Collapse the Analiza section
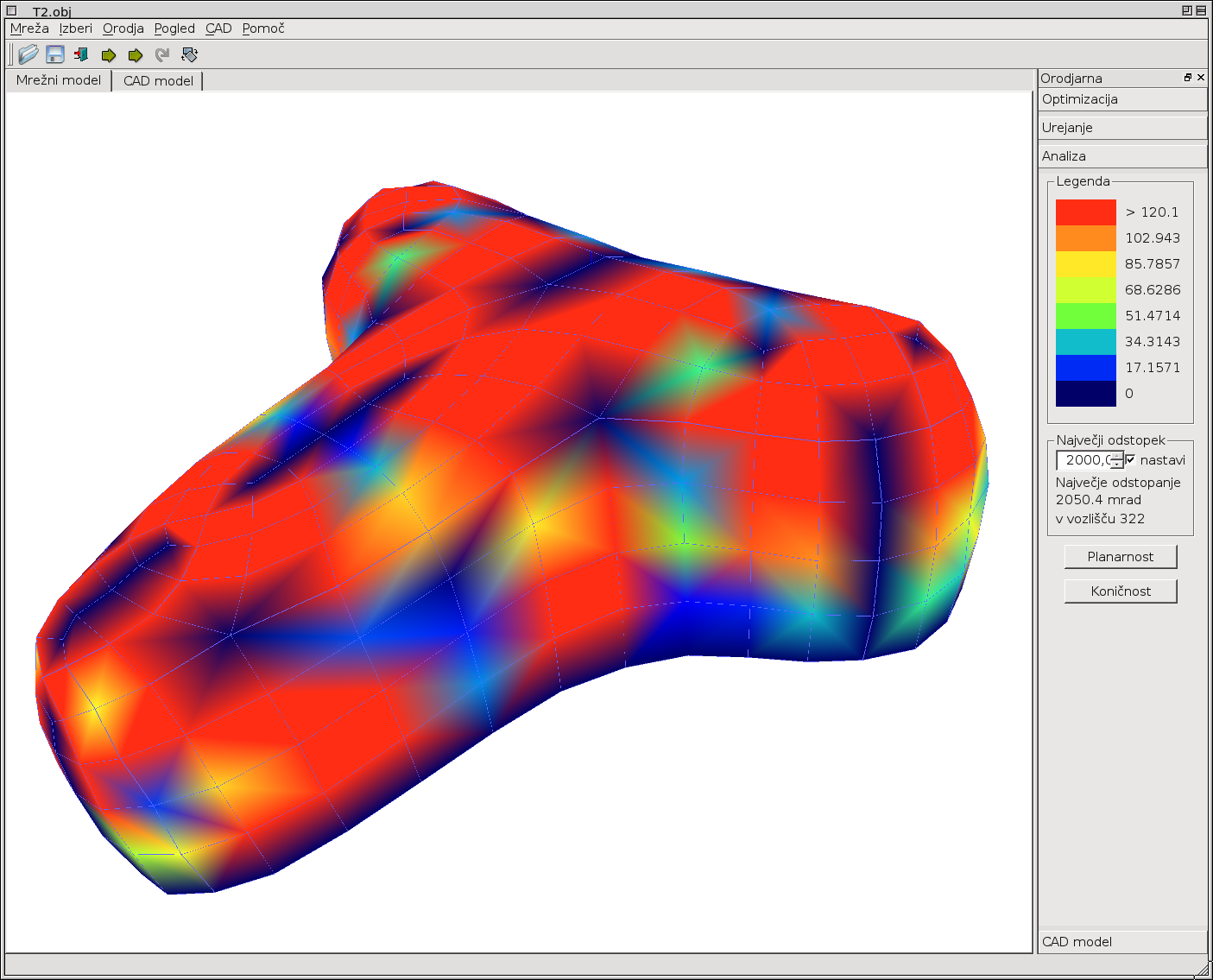The width and height of the screenshot is (1213, 980). click(x=1122, y=156)
